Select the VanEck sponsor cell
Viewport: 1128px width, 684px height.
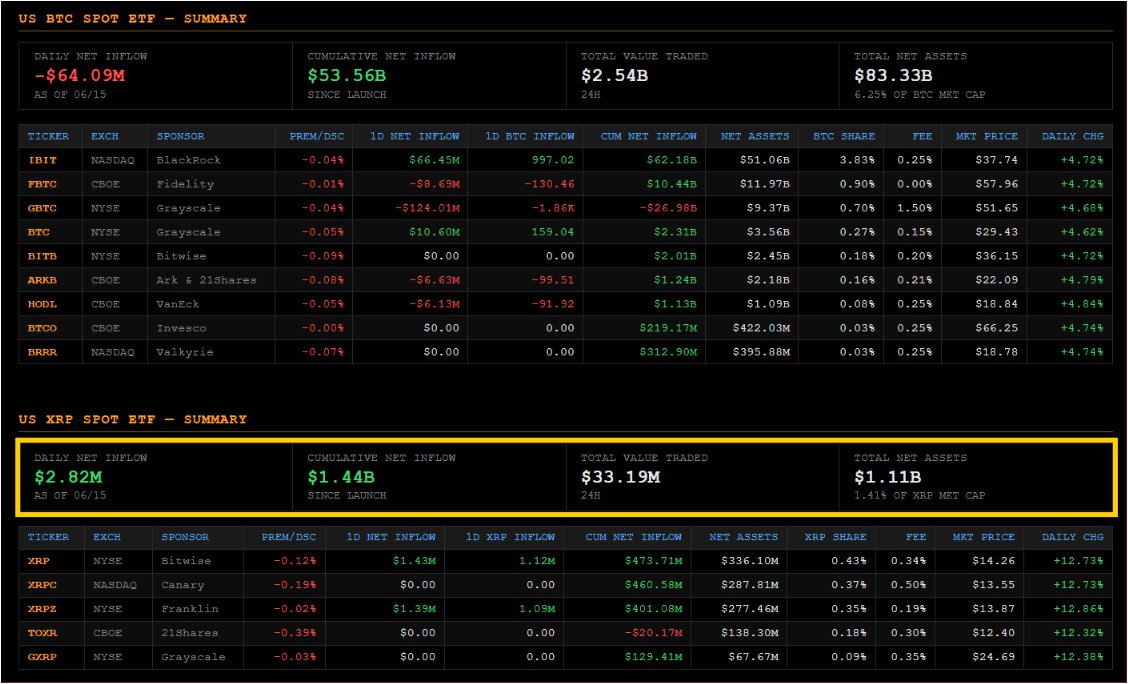[177, 304]
